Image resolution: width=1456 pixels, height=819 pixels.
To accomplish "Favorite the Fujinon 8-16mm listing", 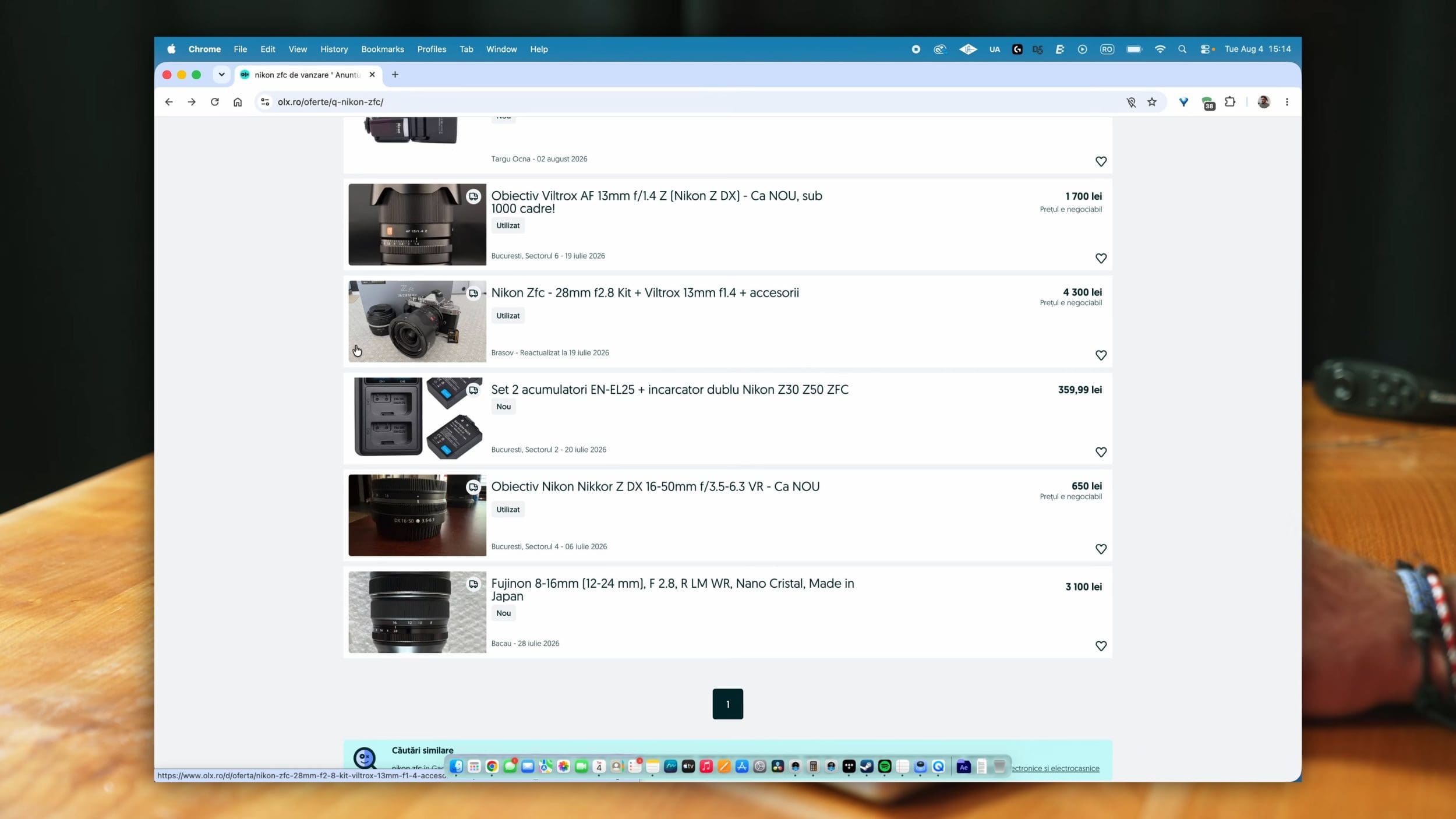I will (x=1101, y=646).
